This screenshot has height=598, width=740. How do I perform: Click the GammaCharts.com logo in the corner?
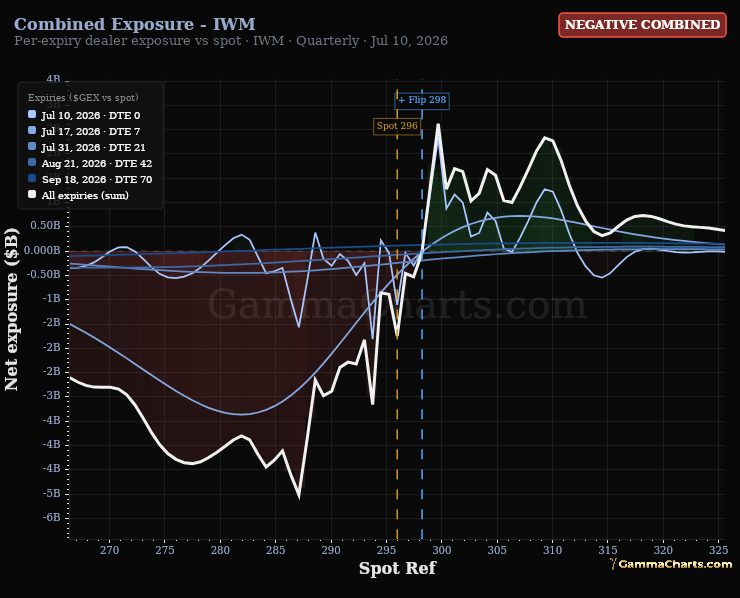pyautogui.click(x=671, y=564)
